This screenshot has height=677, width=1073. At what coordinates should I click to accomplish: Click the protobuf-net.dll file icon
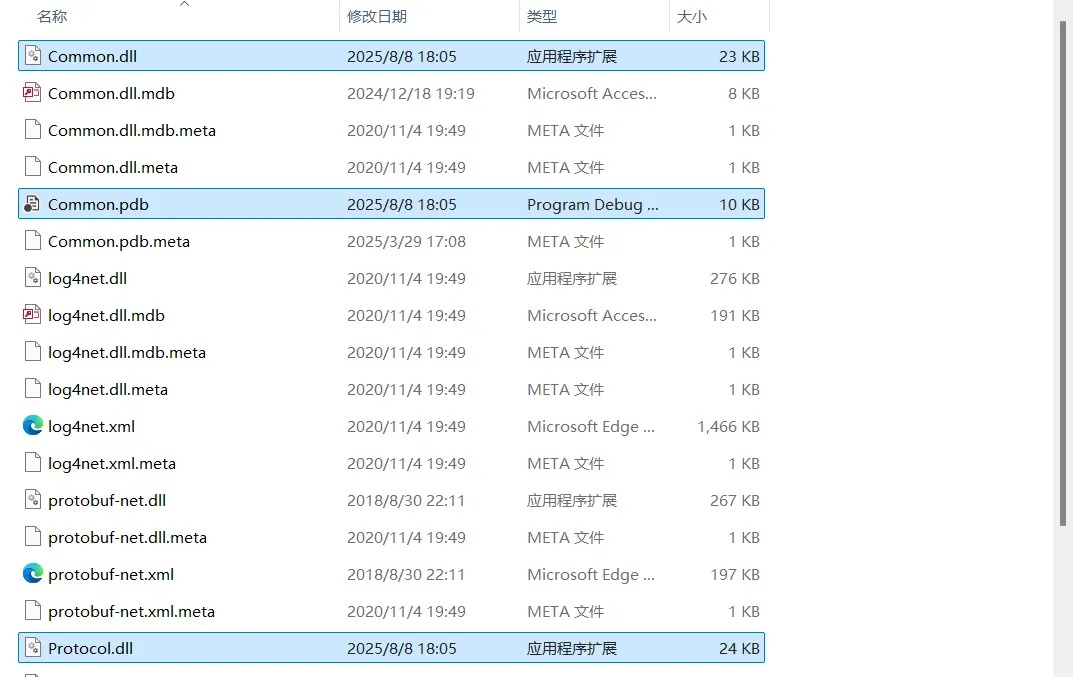click(x=33, y=500)
